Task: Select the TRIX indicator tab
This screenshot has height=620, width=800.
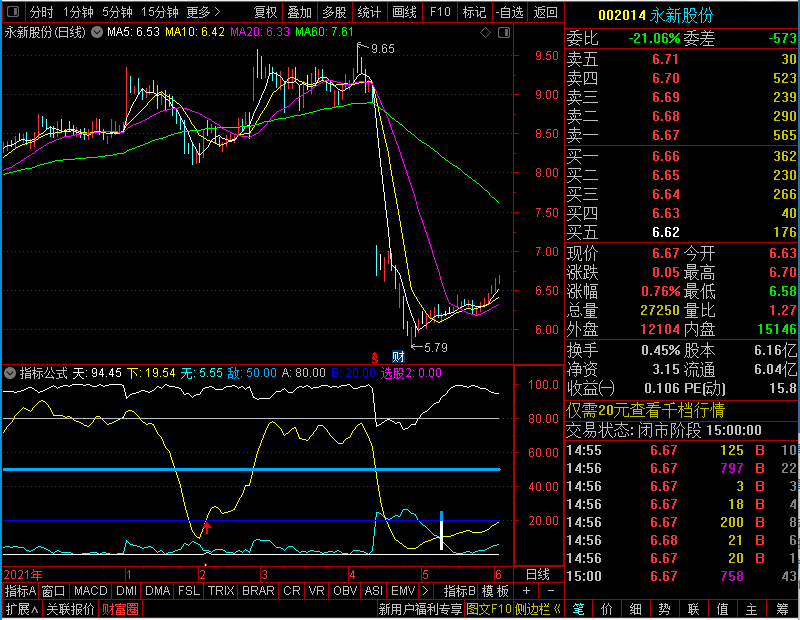Action: pyautogui.click(x=221, y=591)
